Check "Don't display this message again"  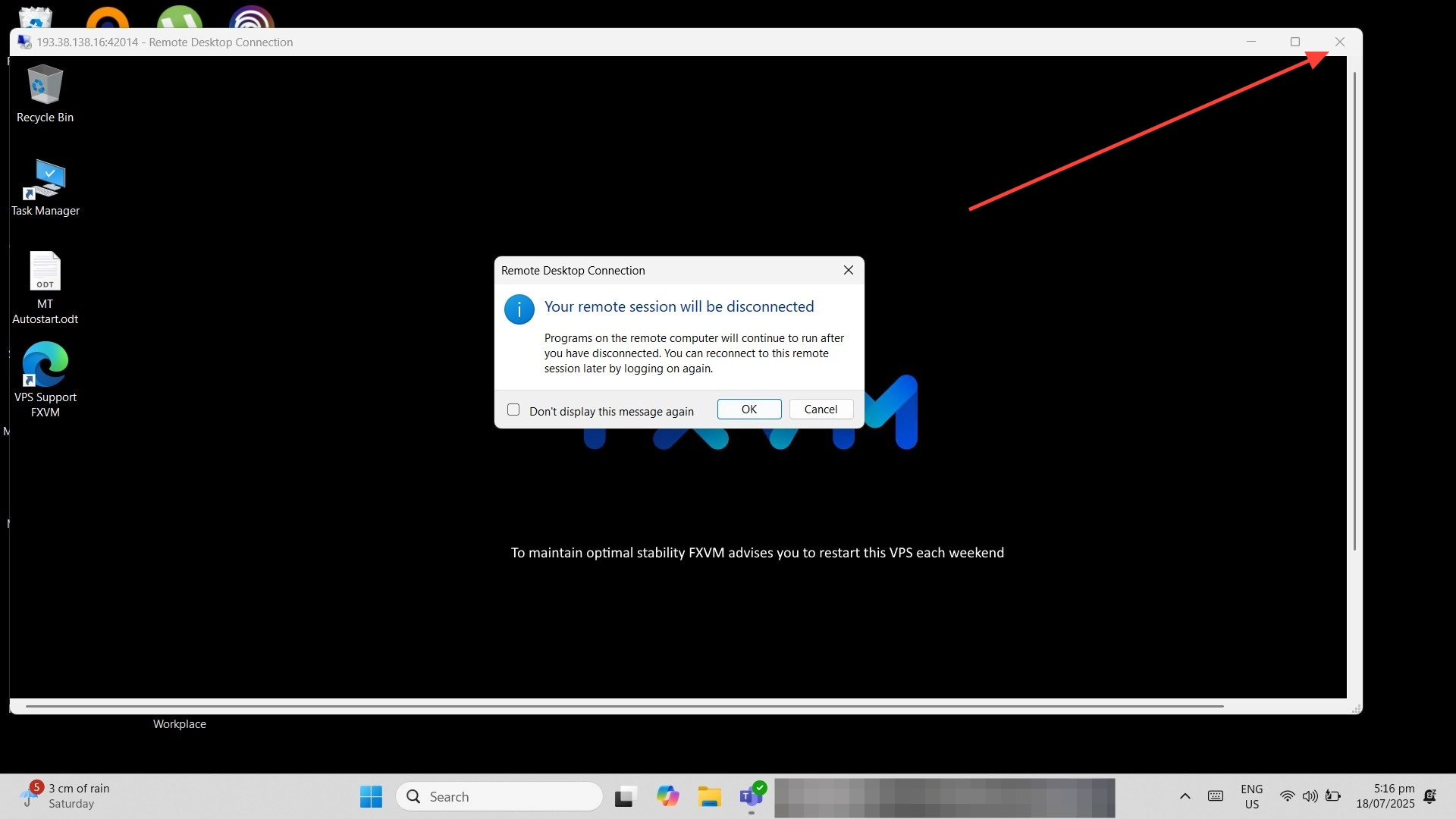pos(513,409)
